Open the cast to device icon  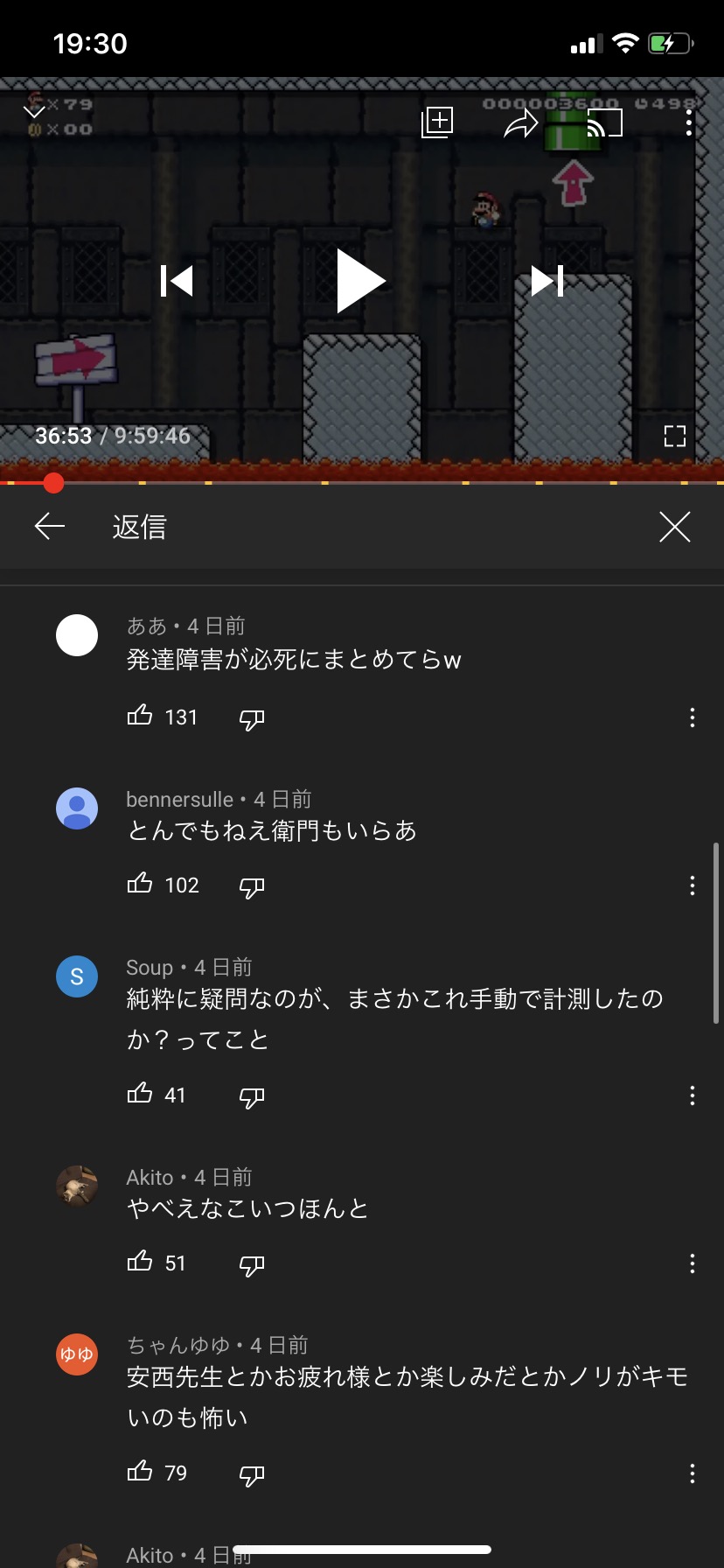[604, 123]
